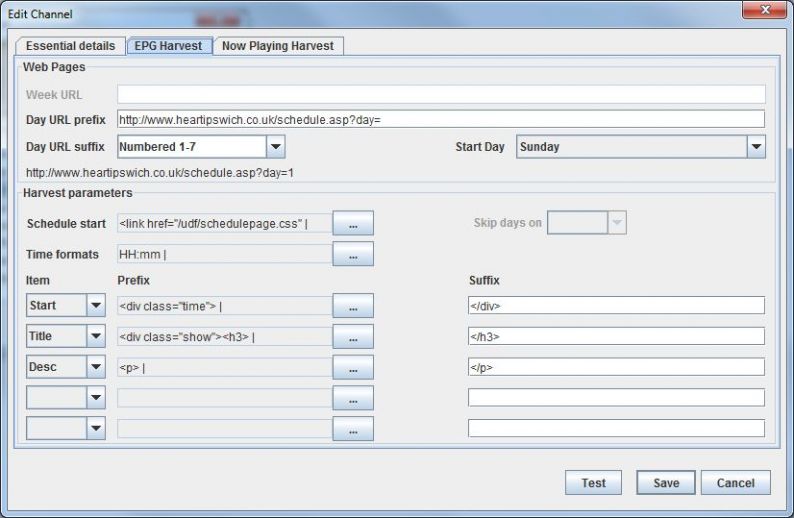This screenshot has width=794, height=518.
Task: Select the EPG Harvest tab
Action: pos(169,46)
